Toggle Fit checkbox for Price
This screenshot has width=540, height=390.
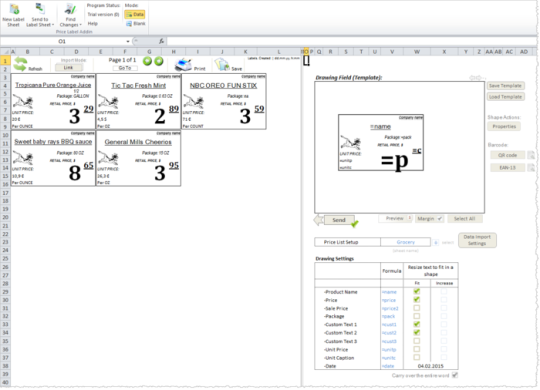pos(417,300)
